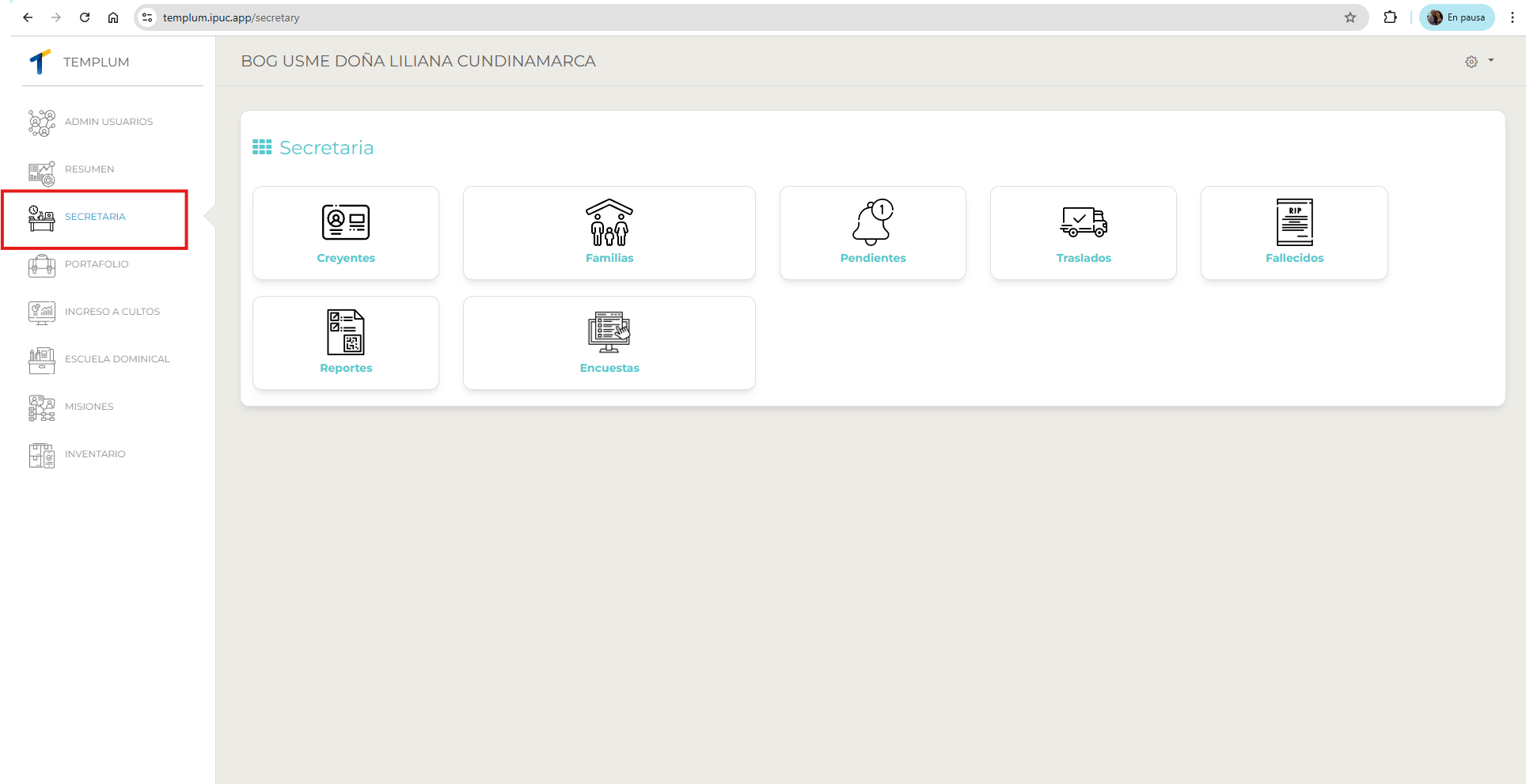Open the Traslados truck icon
Viewport: 1526px width, 784px height.
[1083, 222]
